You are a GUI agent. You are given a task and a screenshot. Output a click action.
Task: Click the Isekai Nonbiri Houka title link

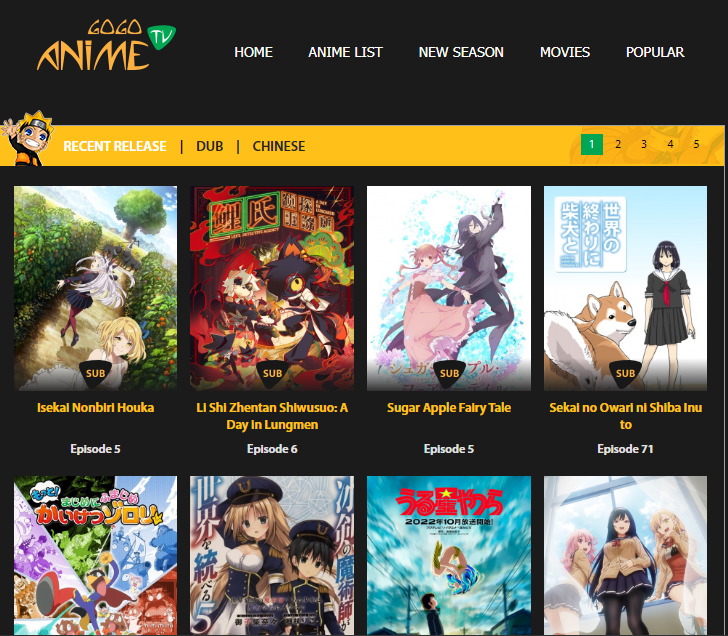pos(95,408)
